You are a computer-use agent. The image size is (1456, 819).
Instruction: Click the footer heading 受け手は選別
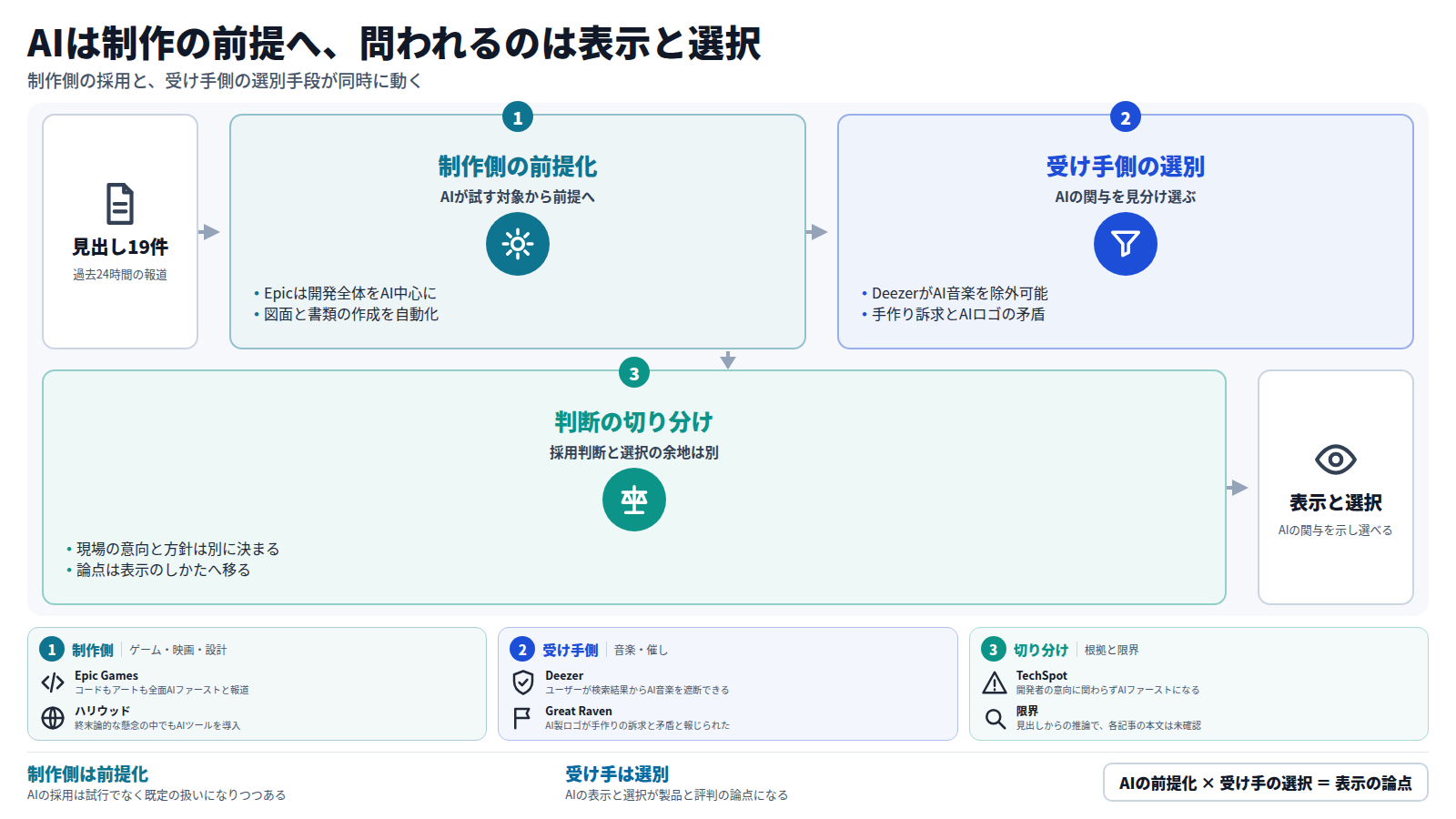tap(617, 774)
